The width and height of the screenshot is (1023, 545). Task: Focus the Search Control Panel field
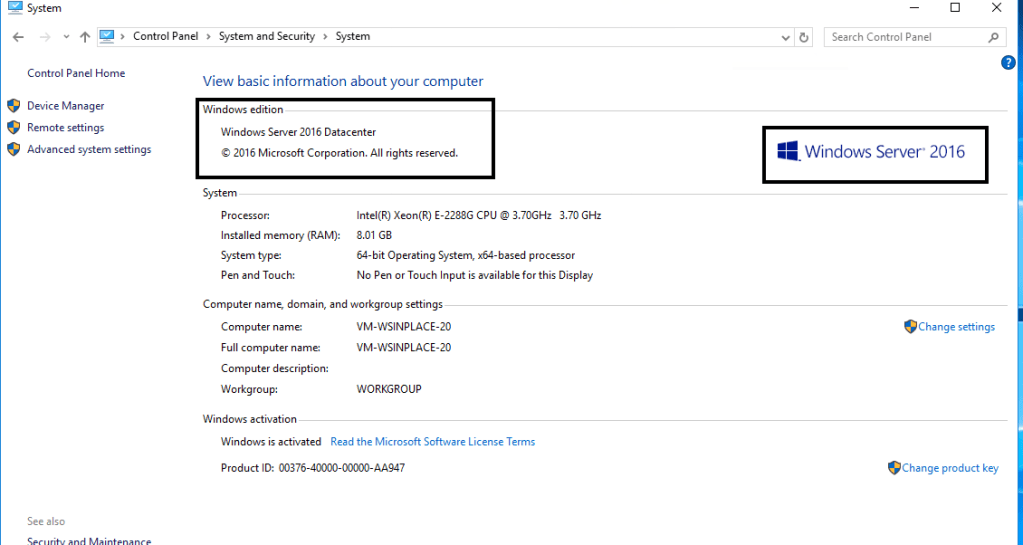tap(905, 37)
